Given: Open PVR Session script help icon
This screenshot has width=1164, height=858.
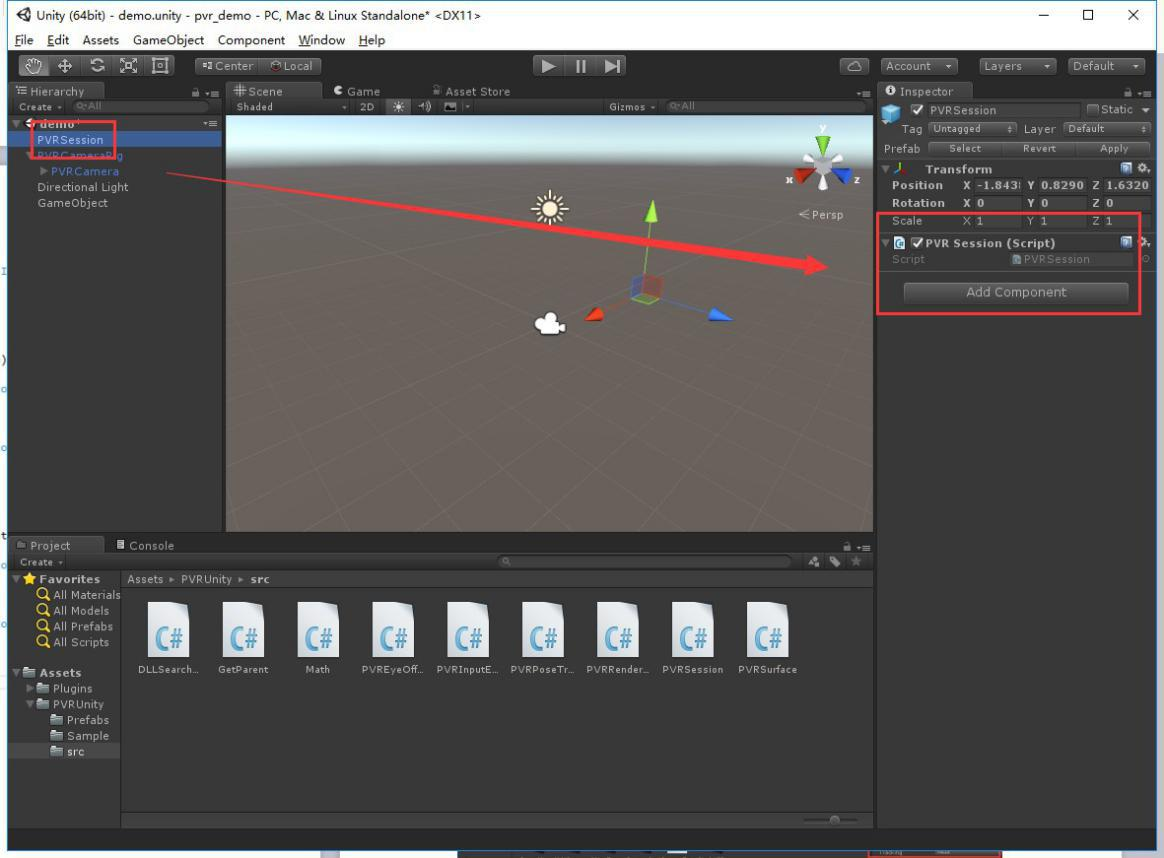Looking at the screenshot, I should pyautogui.click(x=1126, y=242).
